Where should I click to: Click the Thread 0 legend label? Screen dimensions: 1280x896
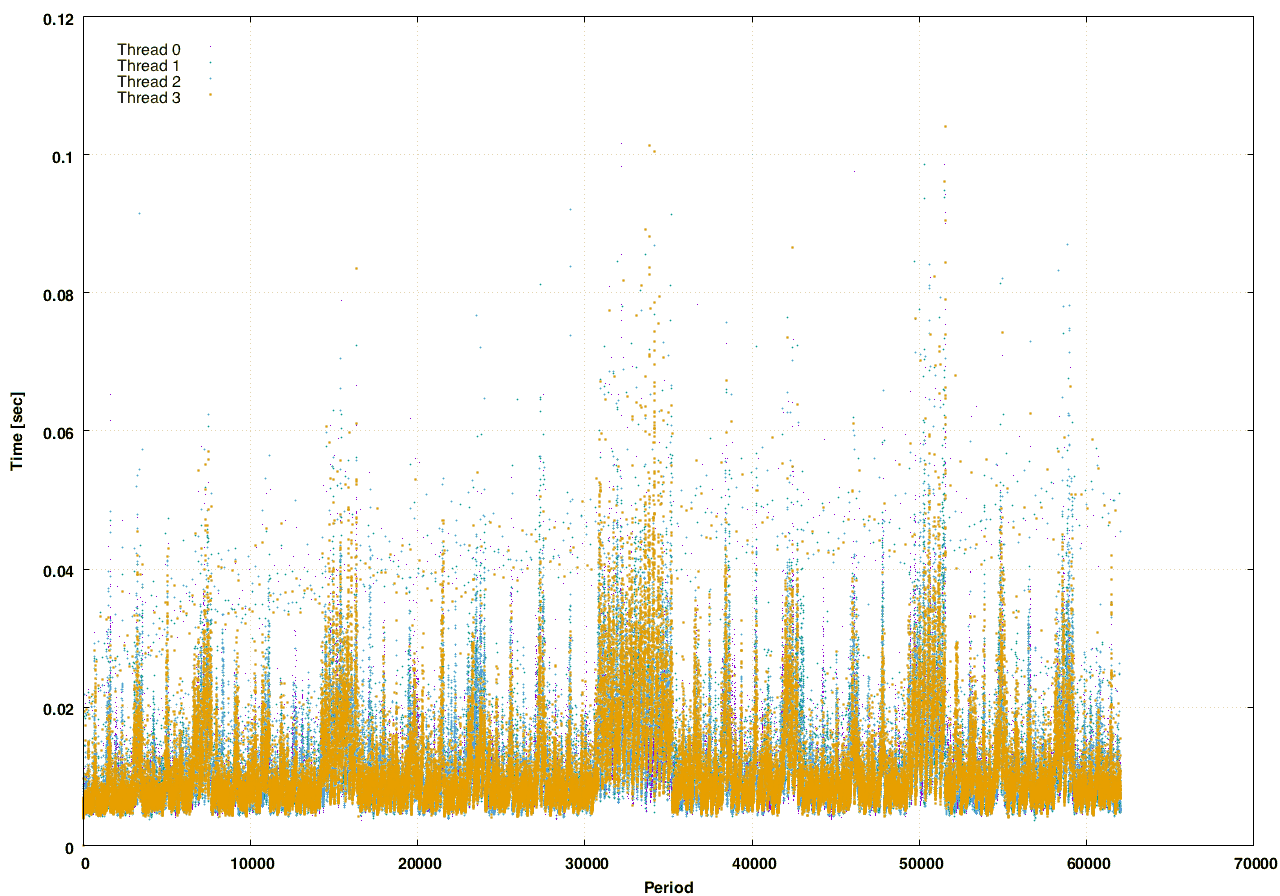pyautogui.click(x=149, y=50)
